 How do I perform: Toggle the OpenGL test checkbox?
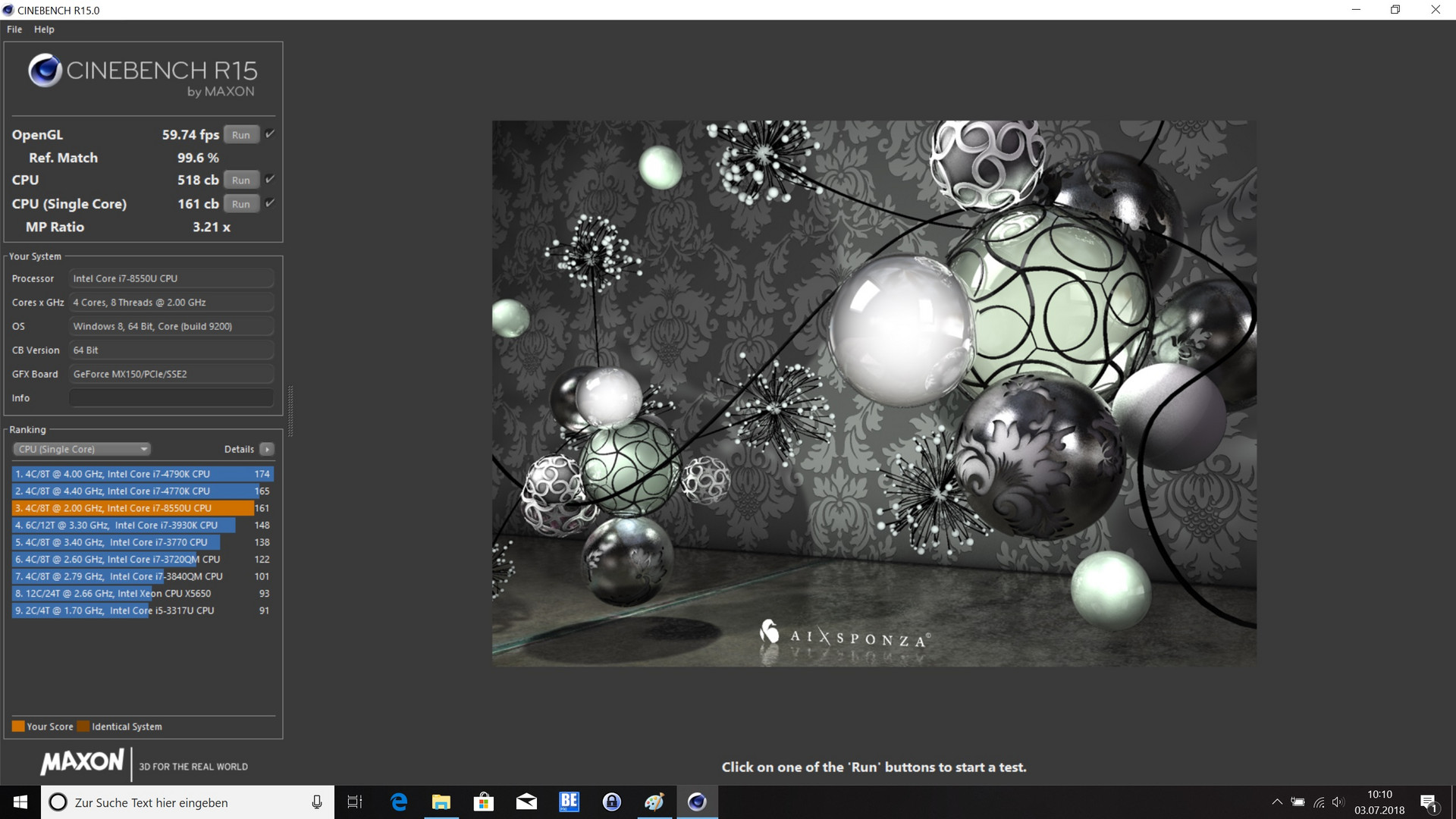pyautogui.click(x=270, y=134)
